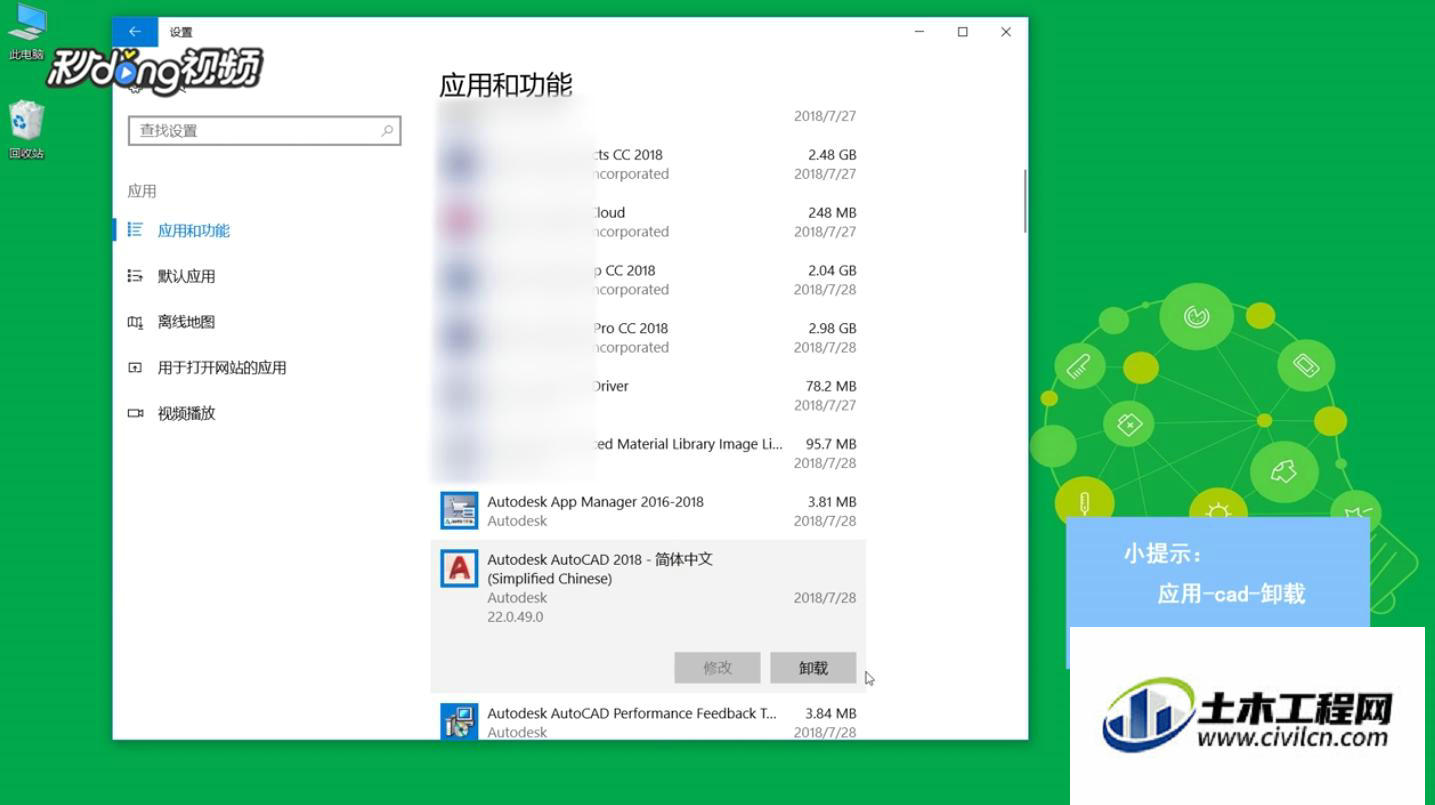
Task: Select the 此电脑 desktop icon
Action: 27,32
